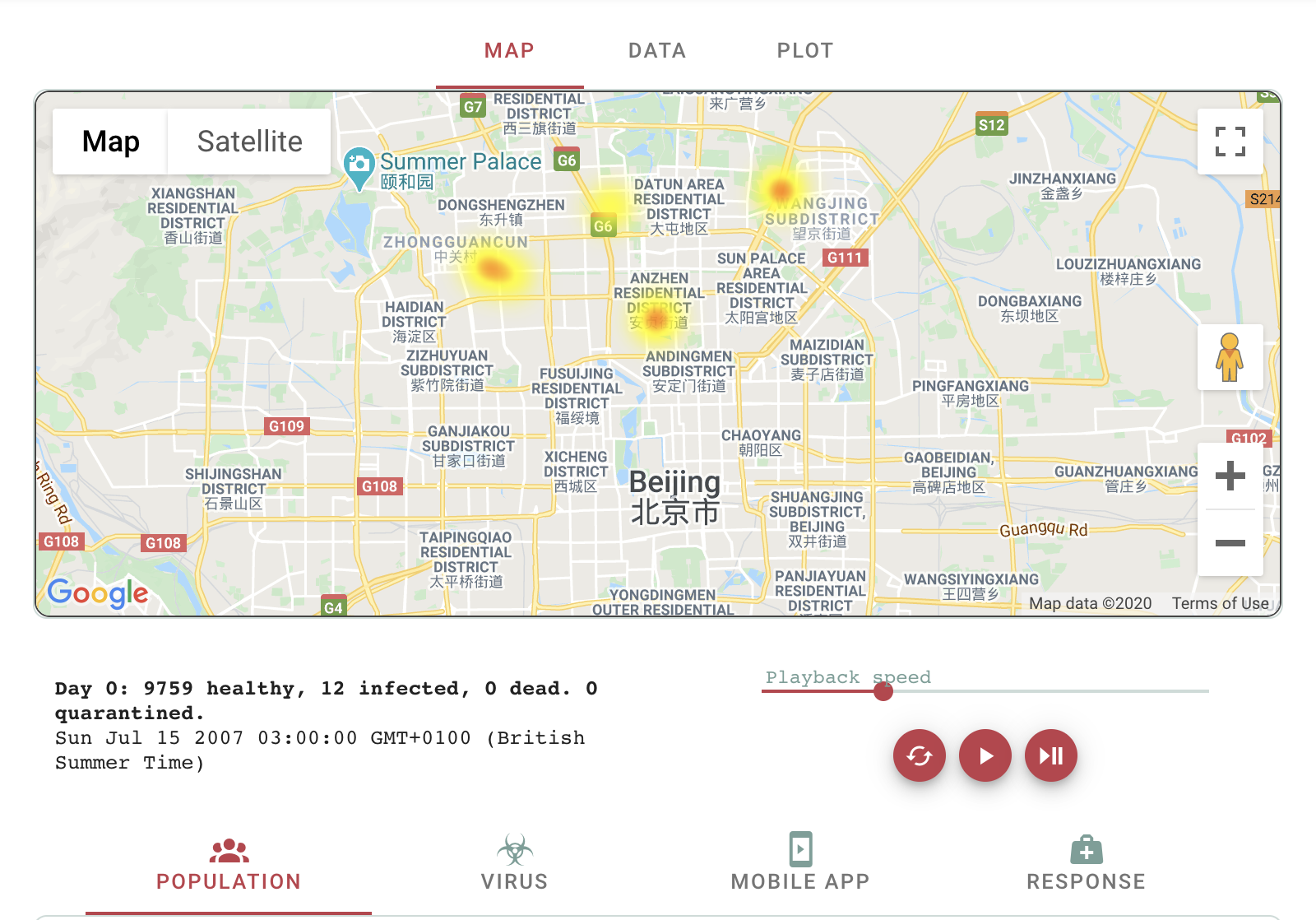This screenshot has width=1316, height=920.
Task: Click the Guangqu Rd label
Action: pos(1044,529)
